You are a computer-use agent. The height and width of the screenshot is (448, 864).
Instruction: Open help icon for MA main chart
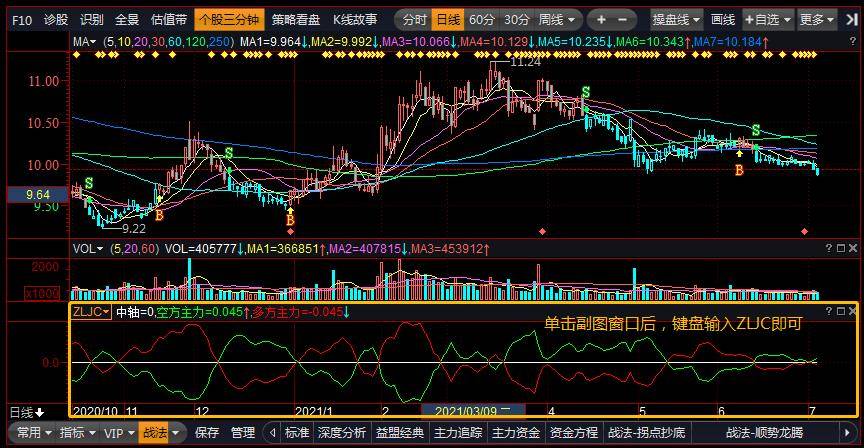click(853, 41)
